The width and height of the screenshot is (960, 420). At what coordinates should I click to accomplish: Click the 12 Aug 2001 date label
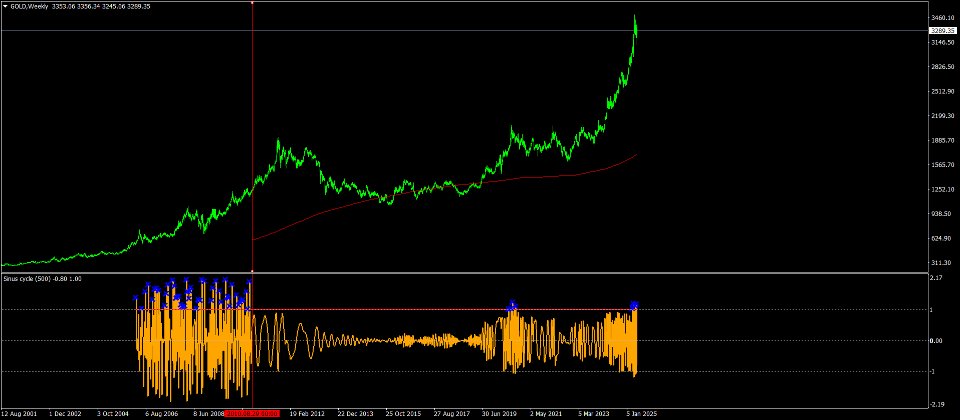[x=19, y=413]
